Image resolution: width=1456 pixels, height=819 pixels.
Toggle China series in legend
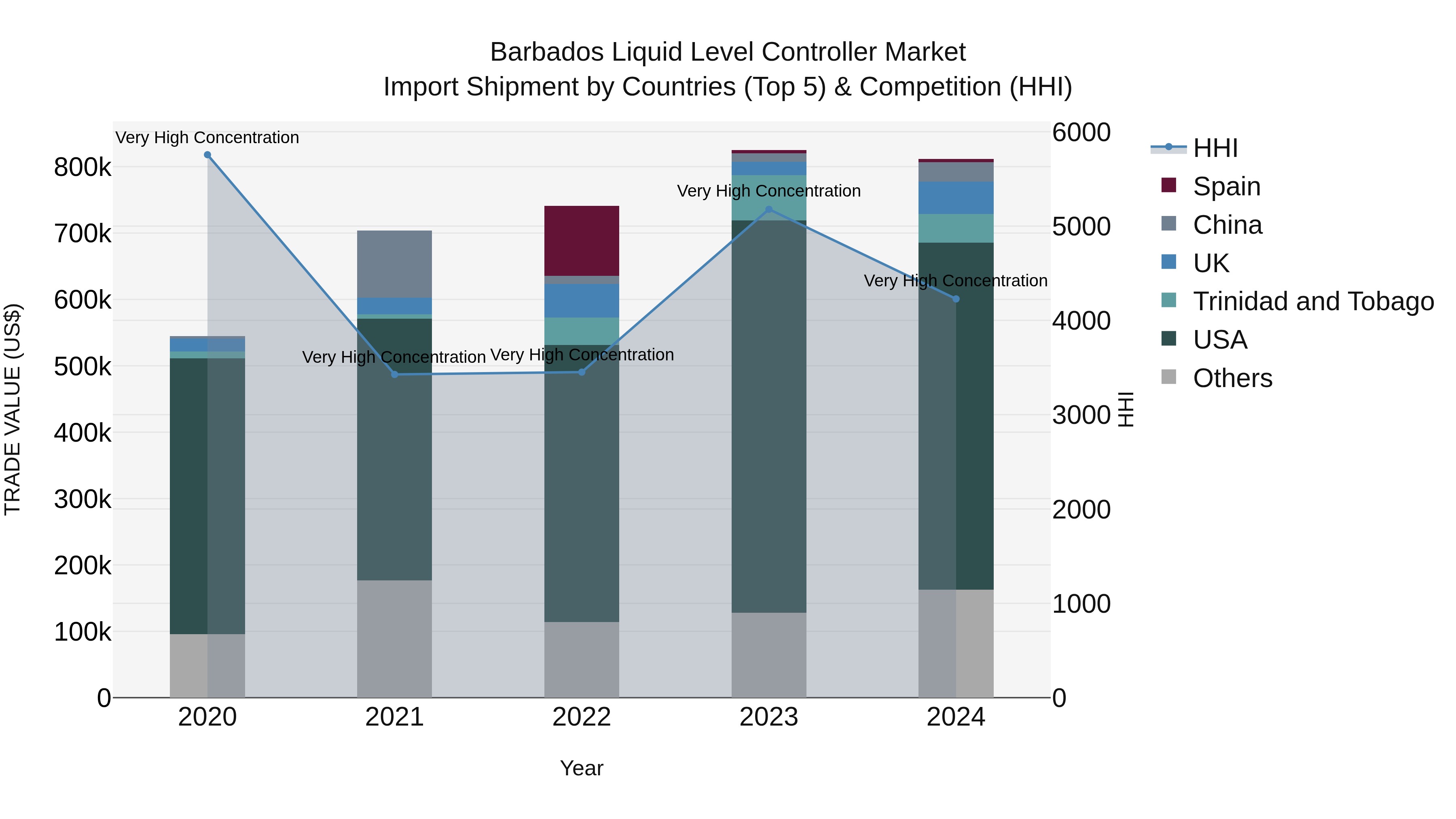(1211, 224)
